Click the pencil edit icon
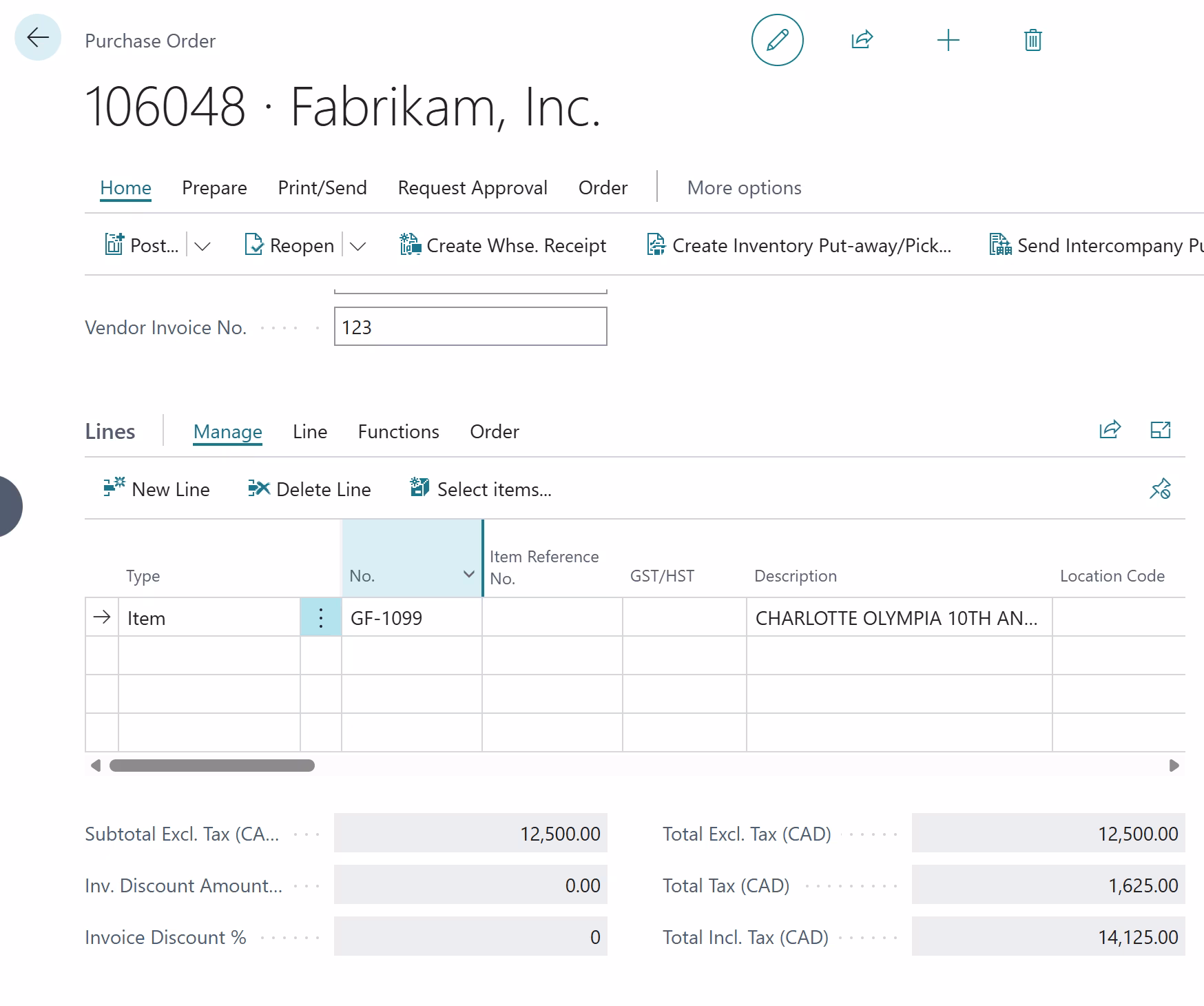Image resolution: width=1204 pixels, height=1006 pixels. [777, 40]
